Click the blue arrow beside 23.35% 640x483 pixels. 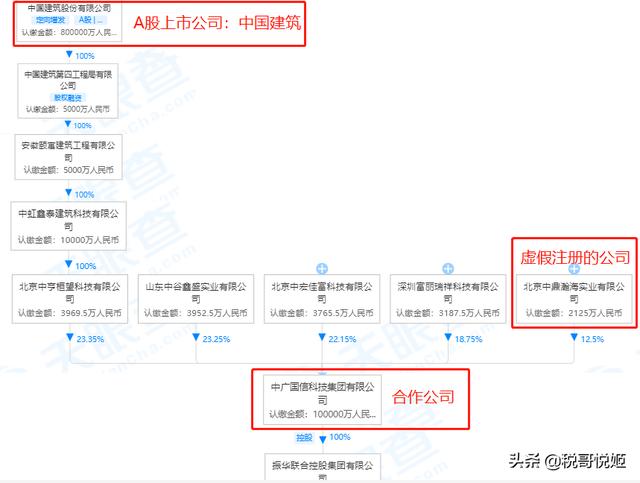click(x=70, y=337)
